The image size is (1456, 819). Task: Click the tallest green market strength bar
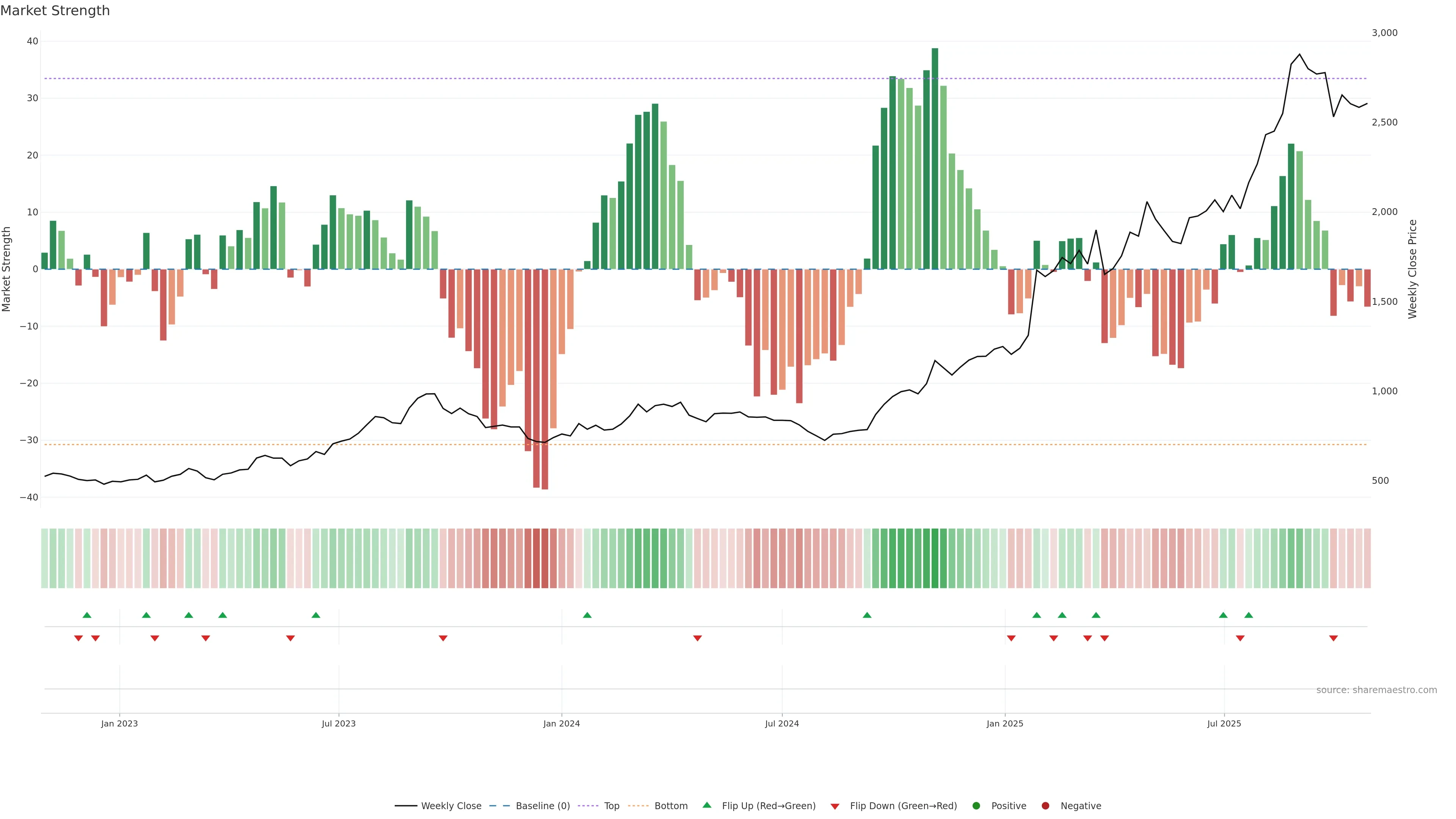point(935,158)
